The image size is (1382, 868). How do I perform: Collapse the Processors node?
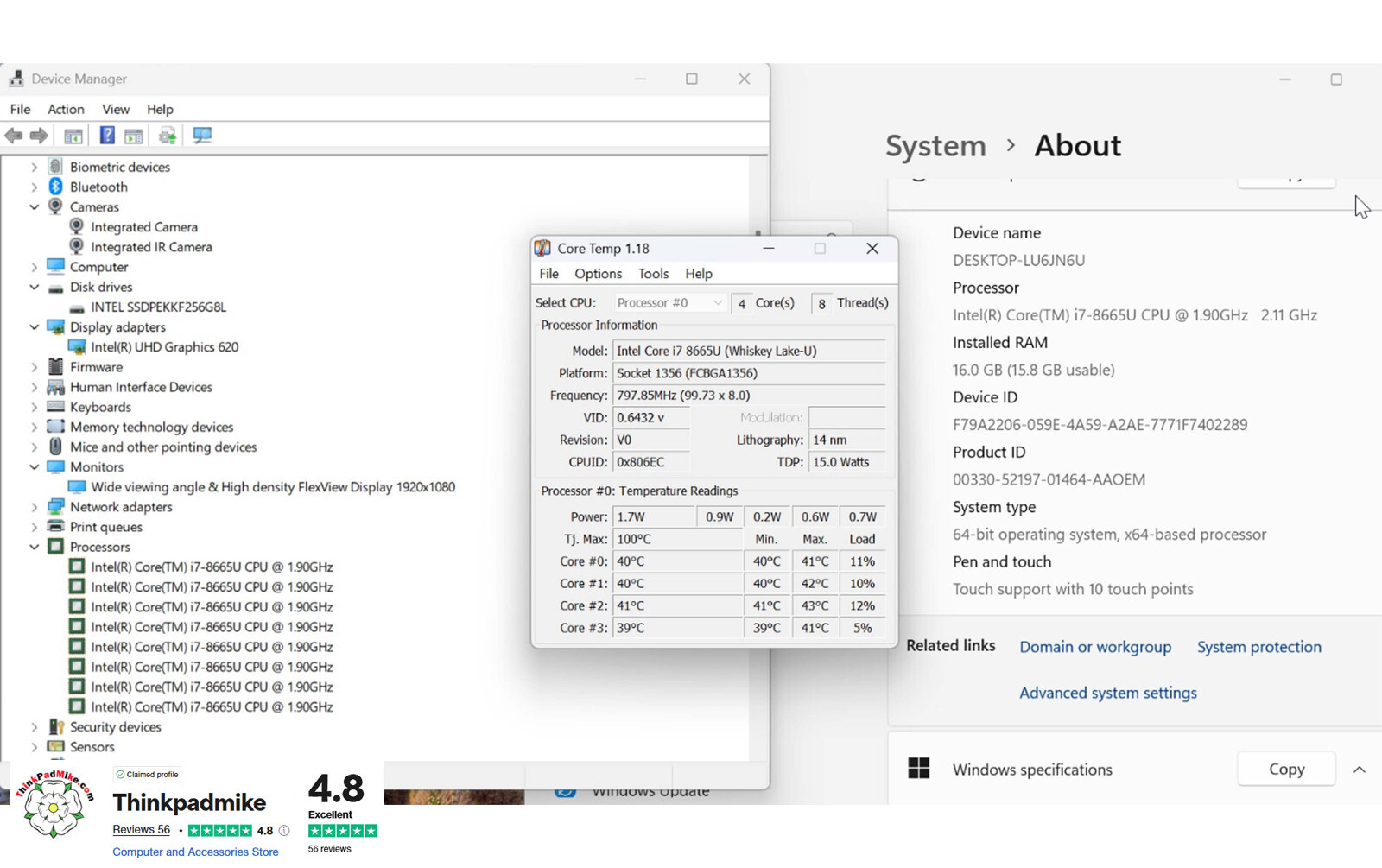[x=35, y=547]
